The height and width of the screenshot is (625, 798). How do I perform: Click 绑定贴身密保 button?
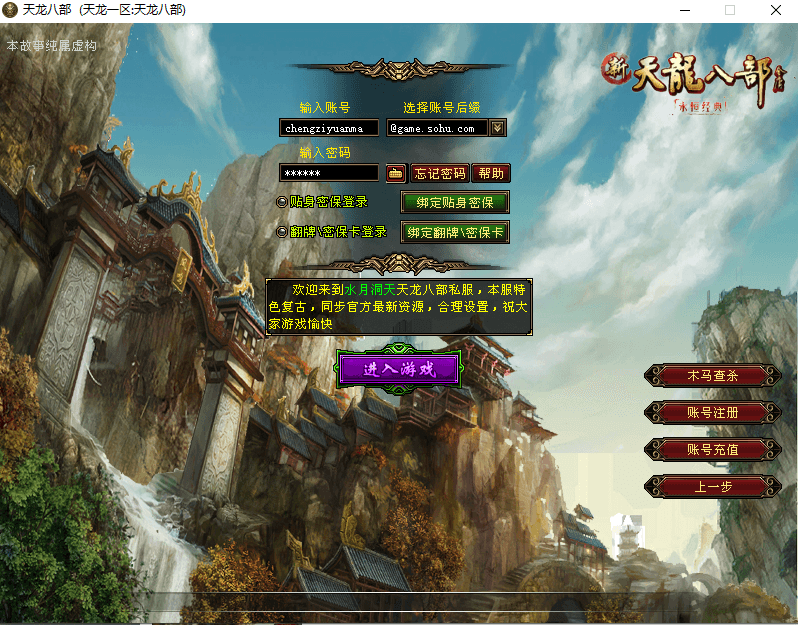454,202
